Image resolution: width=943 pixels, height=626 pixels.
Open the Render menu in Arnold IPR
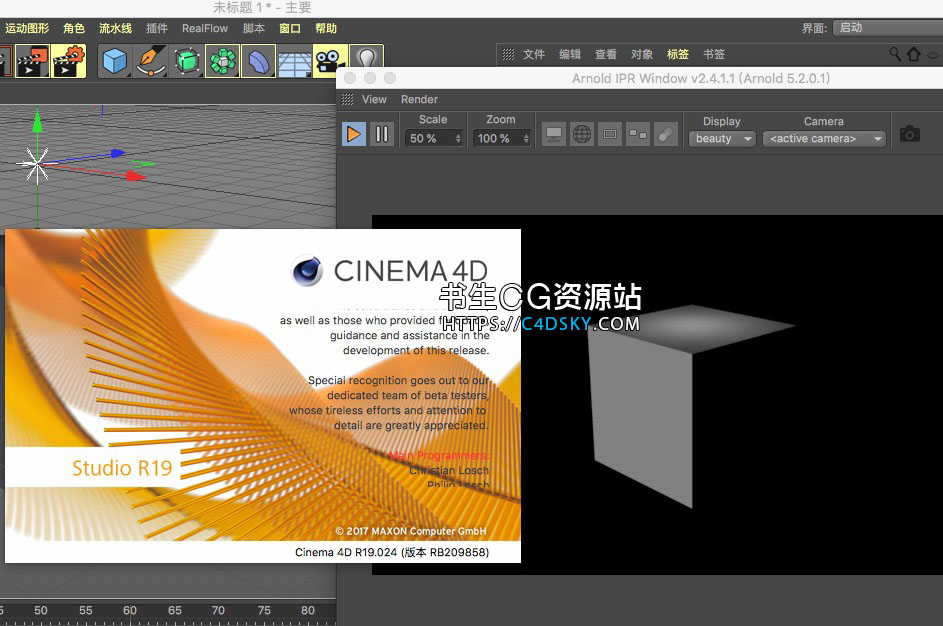pos(419,99)
